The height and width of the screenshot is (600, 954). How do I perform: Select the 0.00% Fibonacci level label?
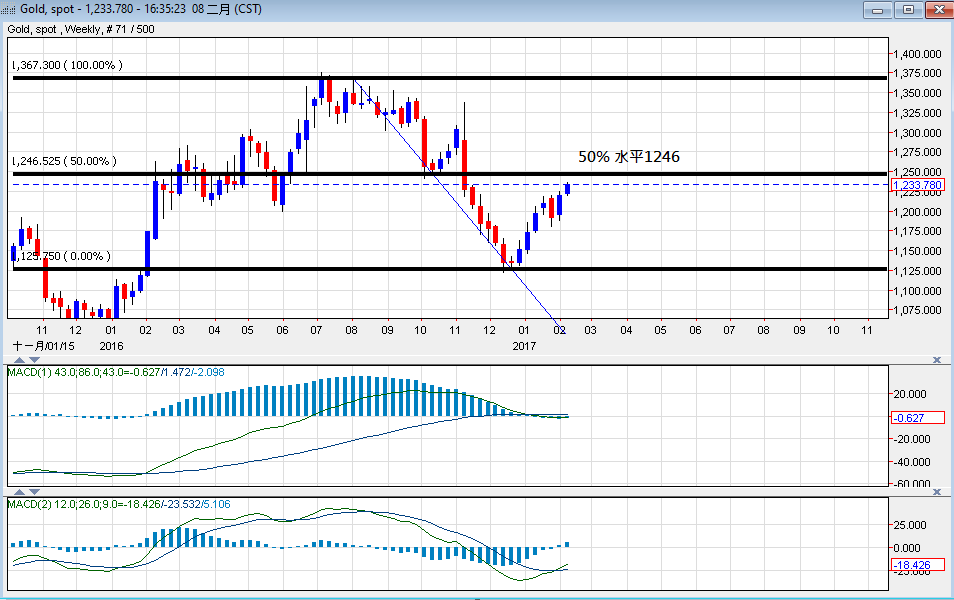[x=61, y=256]
